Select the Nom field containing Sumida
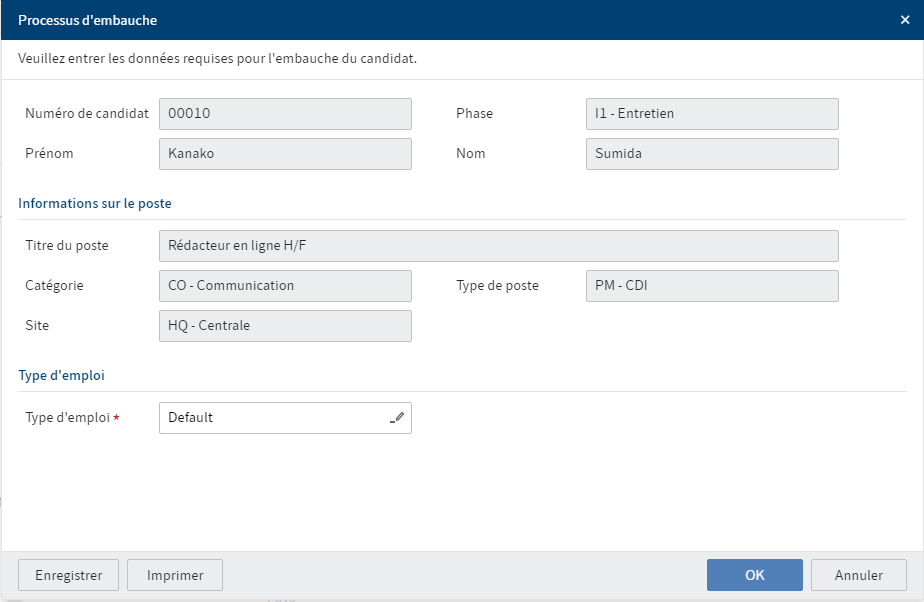 711,154
